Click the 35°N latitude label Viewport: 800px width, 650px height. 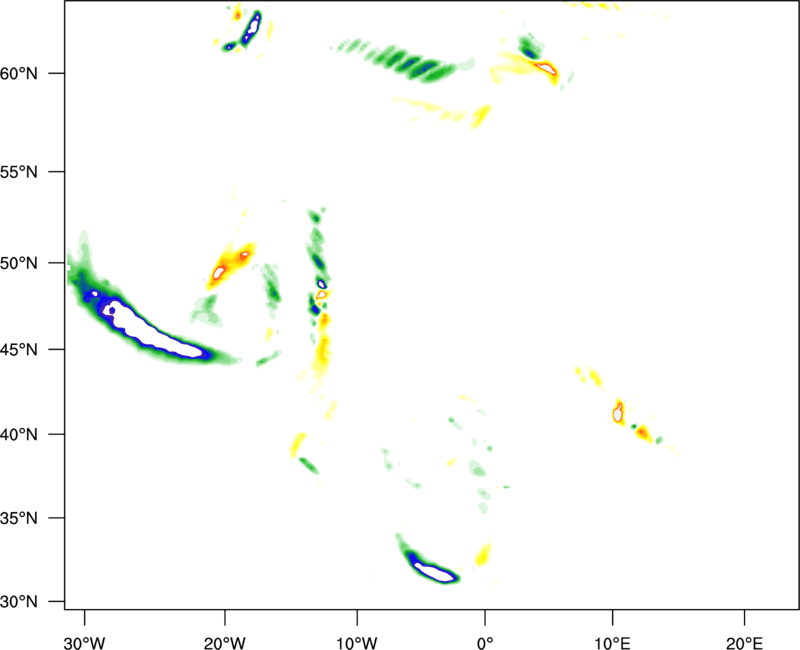pyautogui.click(x=19, y=518)
